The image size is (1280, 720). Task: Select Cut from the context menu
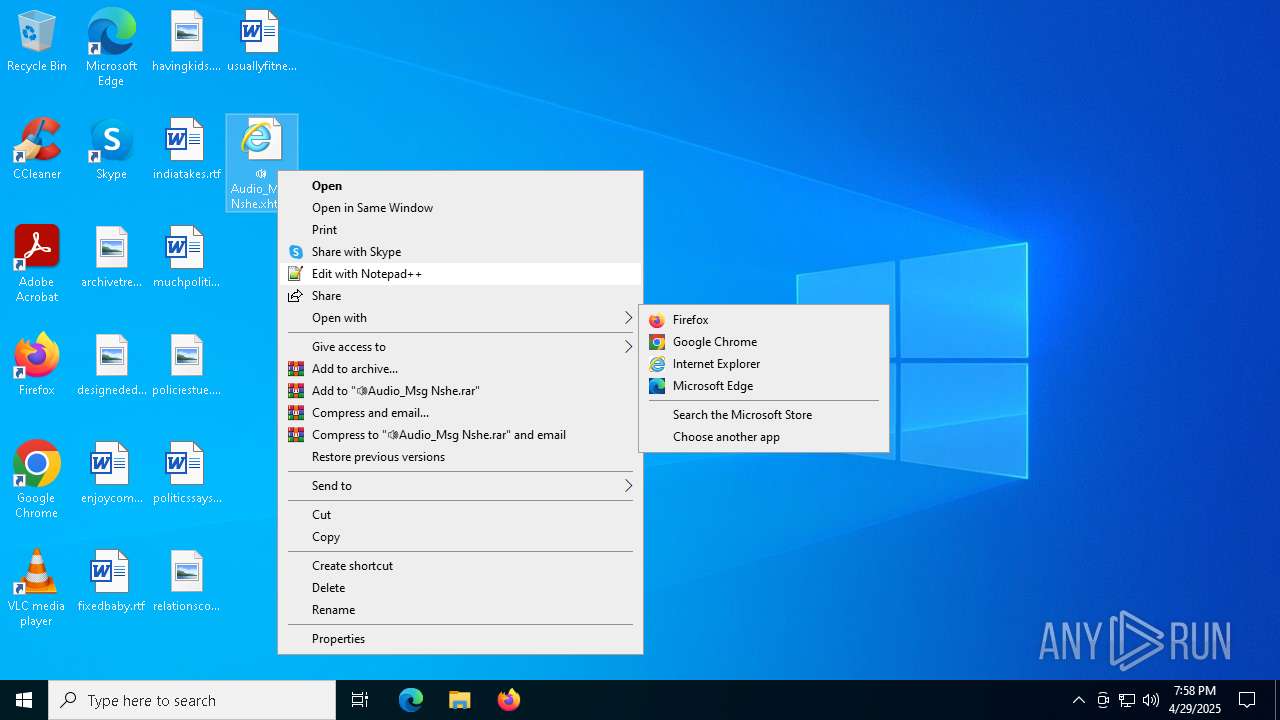[460, 515]
